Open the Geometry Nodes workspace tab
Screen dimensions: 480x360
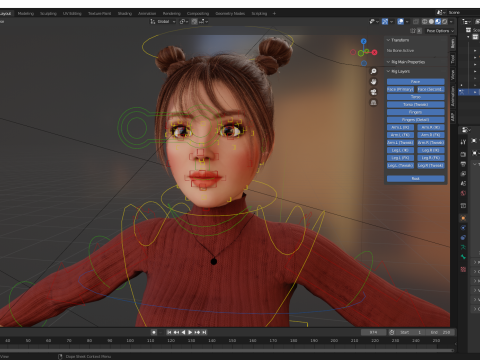[230, 14]
